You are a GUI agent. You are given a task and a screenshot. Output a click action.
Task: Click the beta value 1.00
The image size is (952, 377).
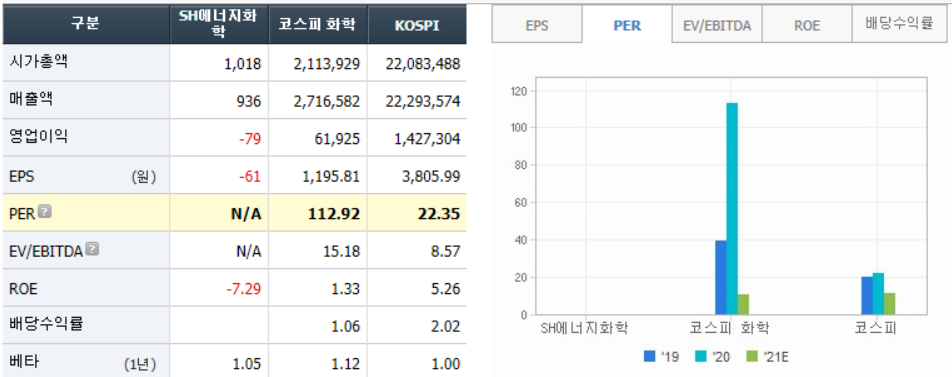pyautogui.click(x=447, y=364)
